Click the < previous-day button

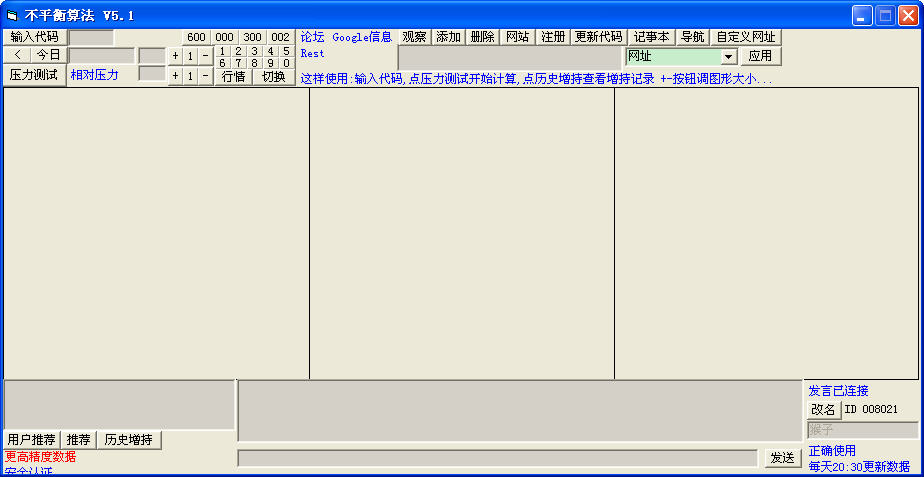18,55
